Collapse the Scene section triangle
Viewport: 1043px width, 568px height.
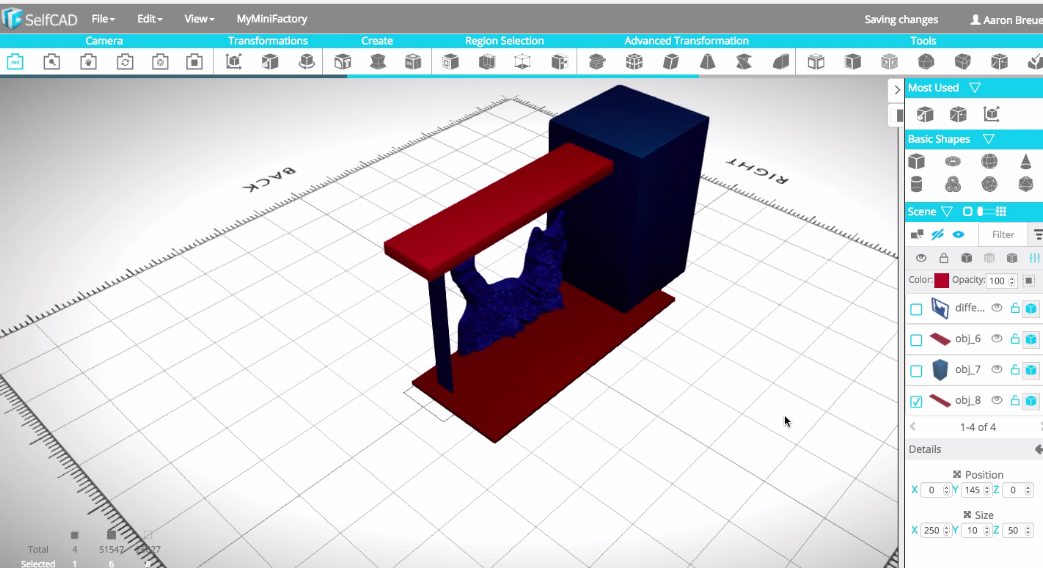click(947, 212)
